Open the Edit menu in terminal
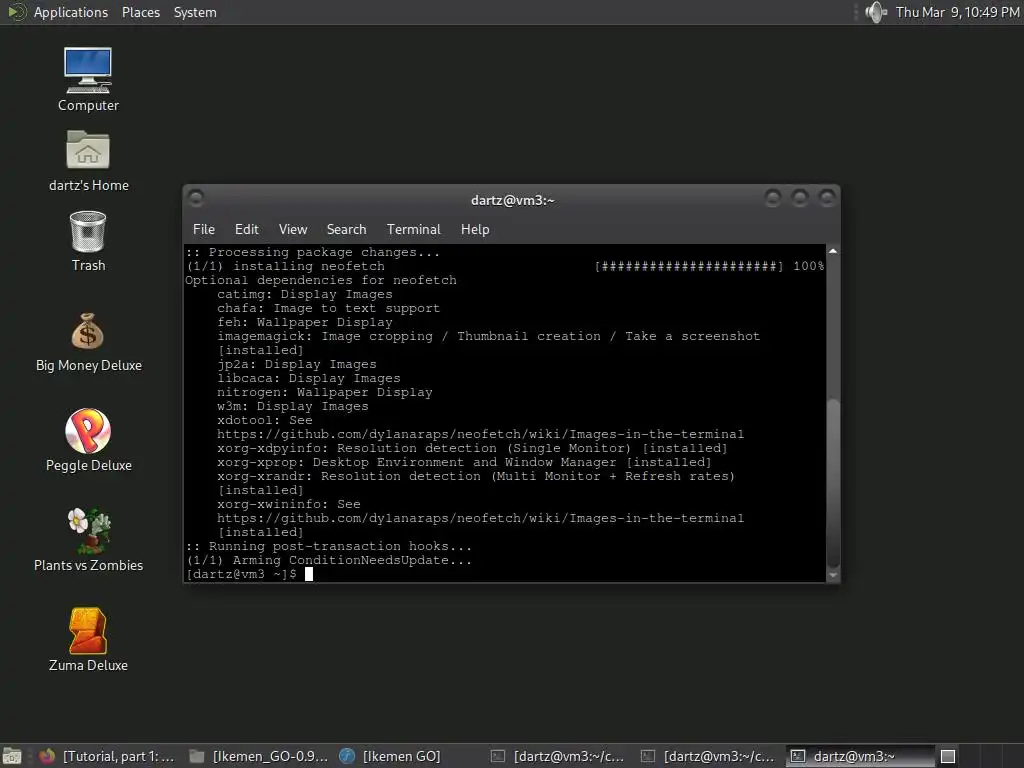This screenshot has width=1024, height=768. 246,229
